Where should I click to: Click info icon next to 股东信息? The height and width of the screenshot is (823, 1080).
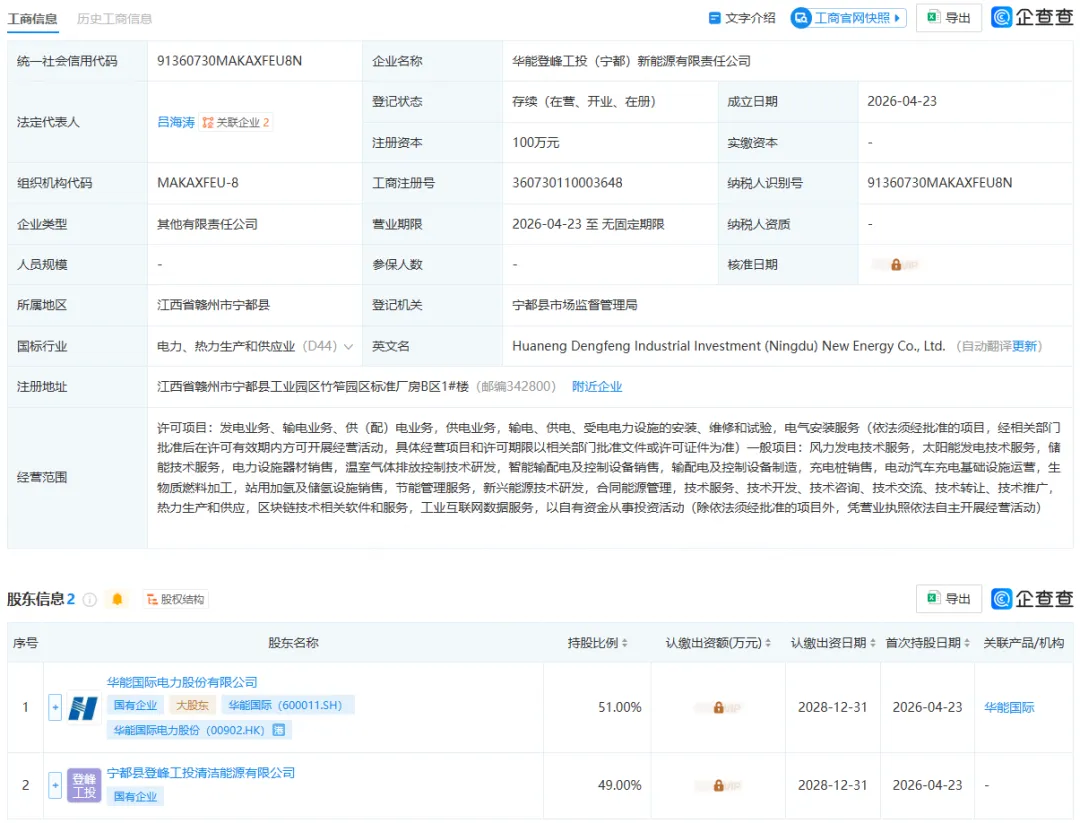click(90, 599)
